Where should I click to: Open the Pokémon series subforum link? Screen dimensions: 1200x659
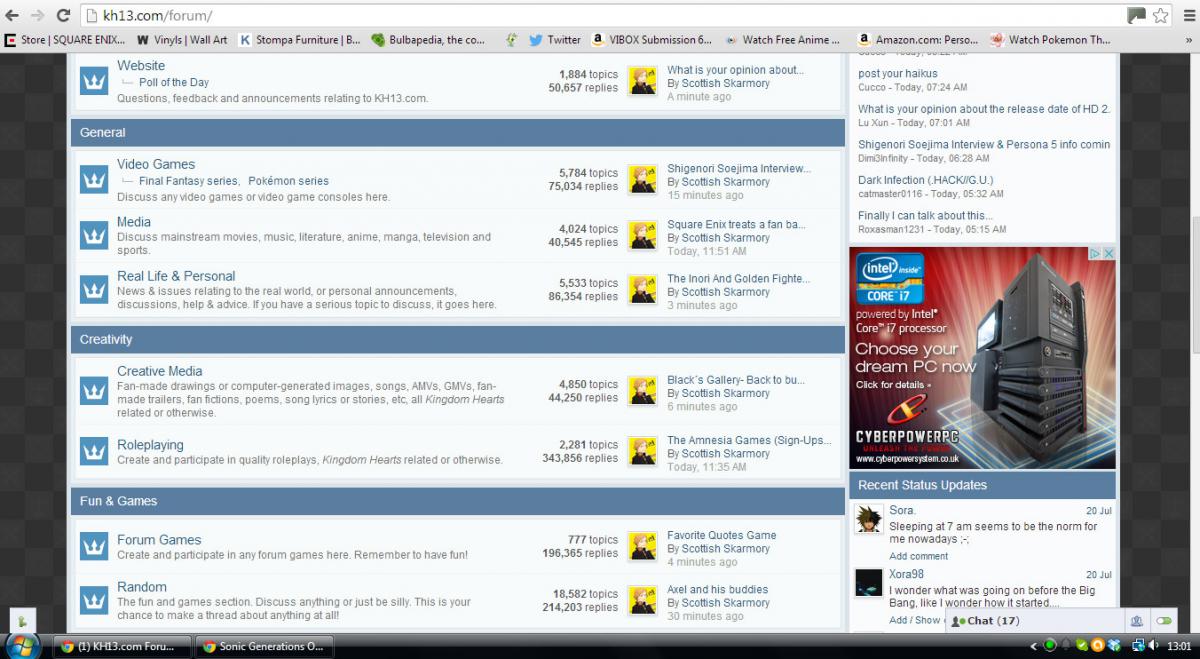[x=288, y=181]
